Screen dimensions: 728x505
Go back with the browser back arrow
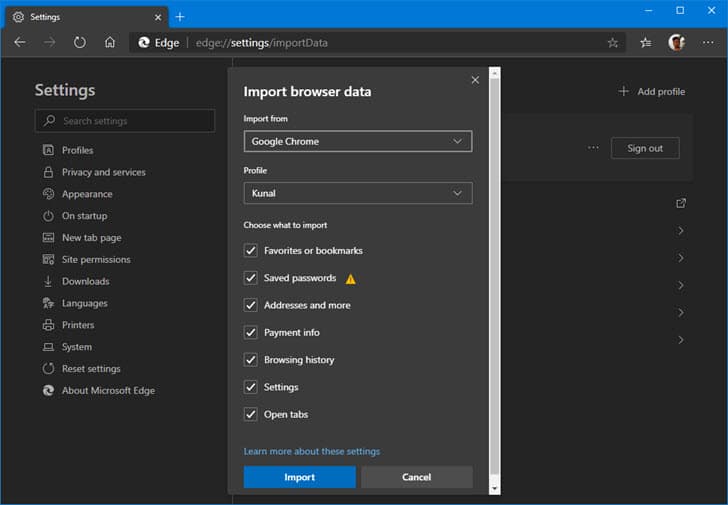tap(20, 43)
